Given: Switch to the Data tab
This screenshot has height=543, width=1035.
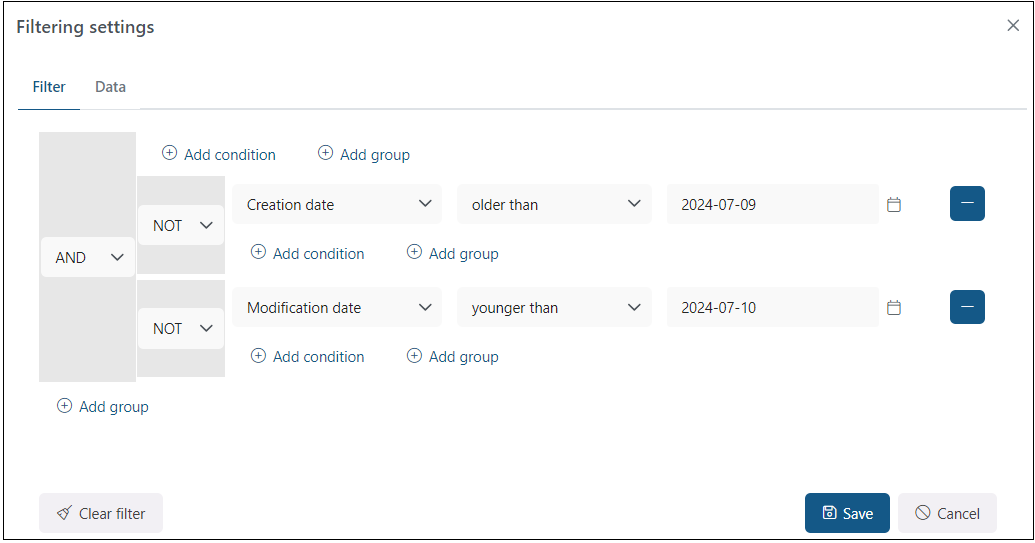Looking at the screenshot, I should click(110, 87).
